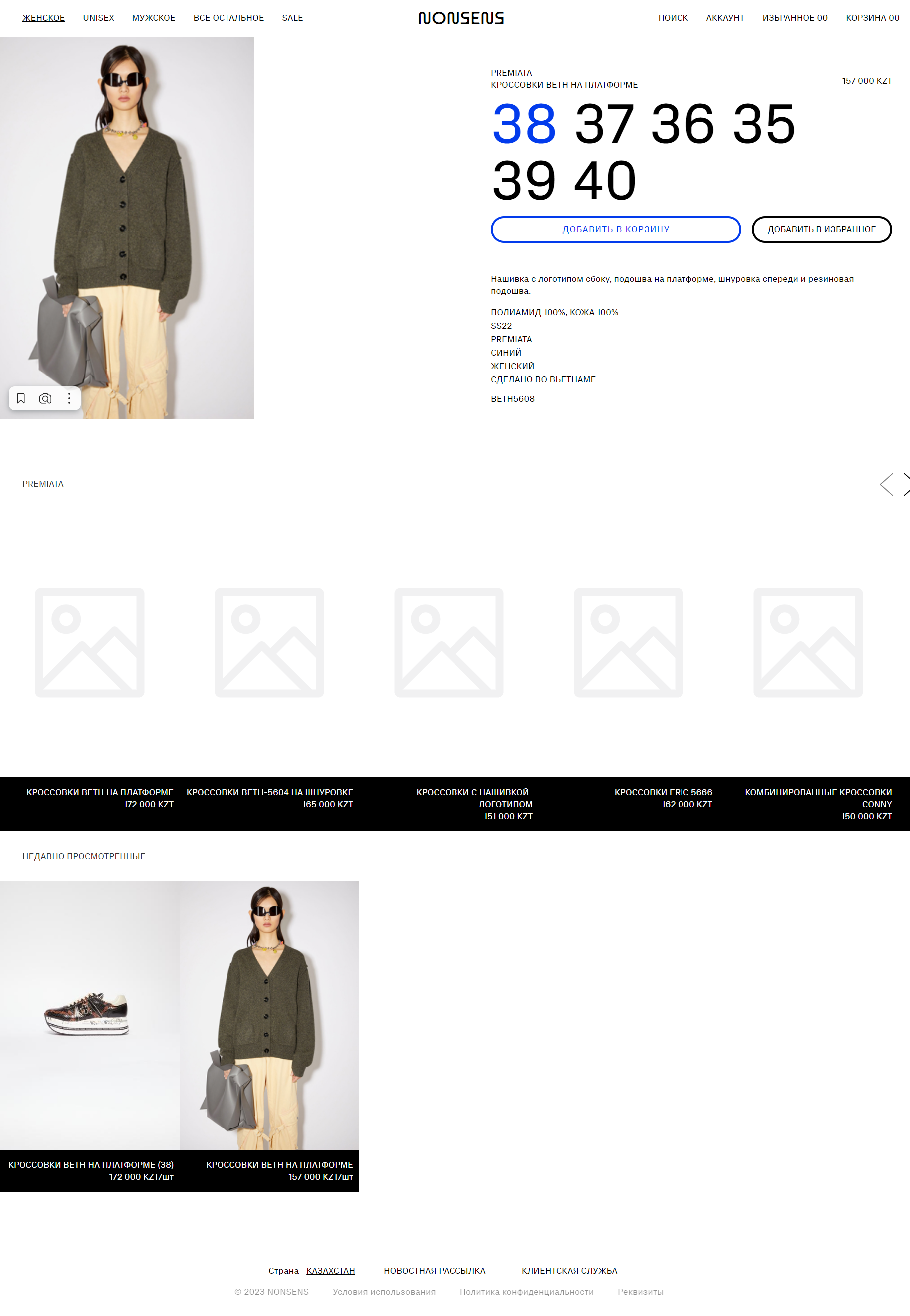Click © 2023 NONSENS text
Image resolution: width=910 pixels, height=1316 pixels.
coord(271,1292)
